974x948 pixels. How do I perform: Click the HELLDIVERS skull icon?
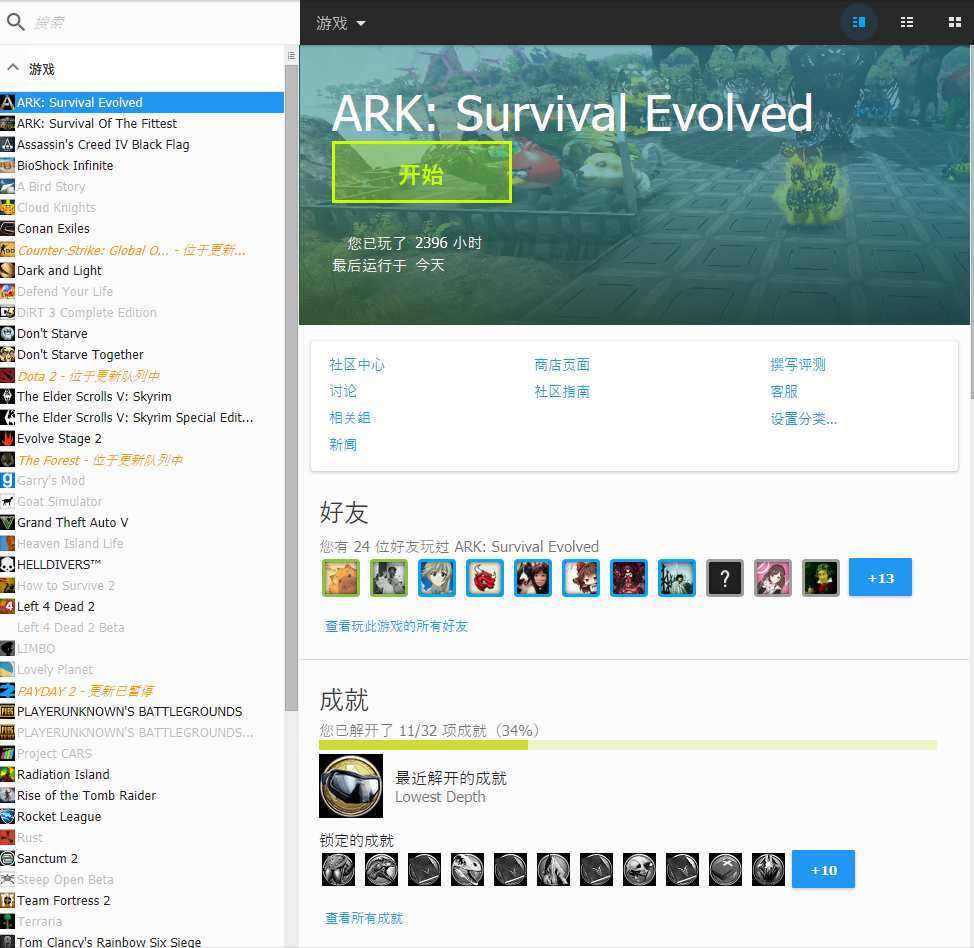pyautogui.click(x=7, y=565)
